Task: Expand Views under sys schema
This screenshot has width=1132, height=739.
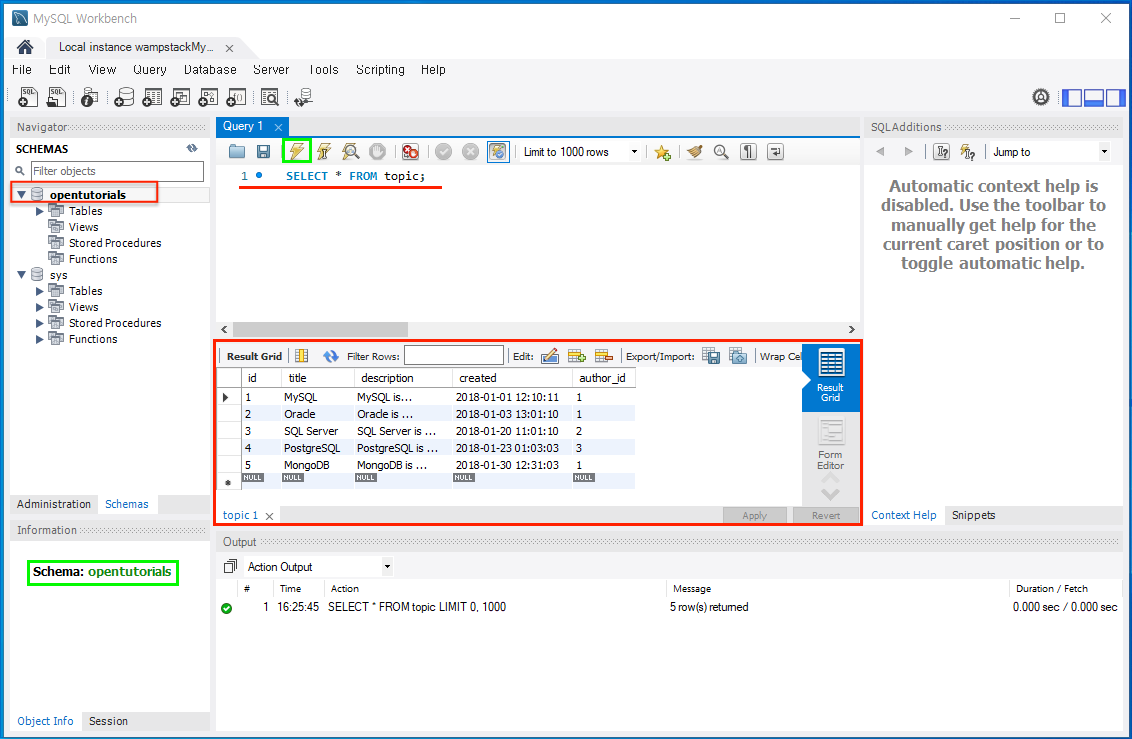Action: coord(40,307)
